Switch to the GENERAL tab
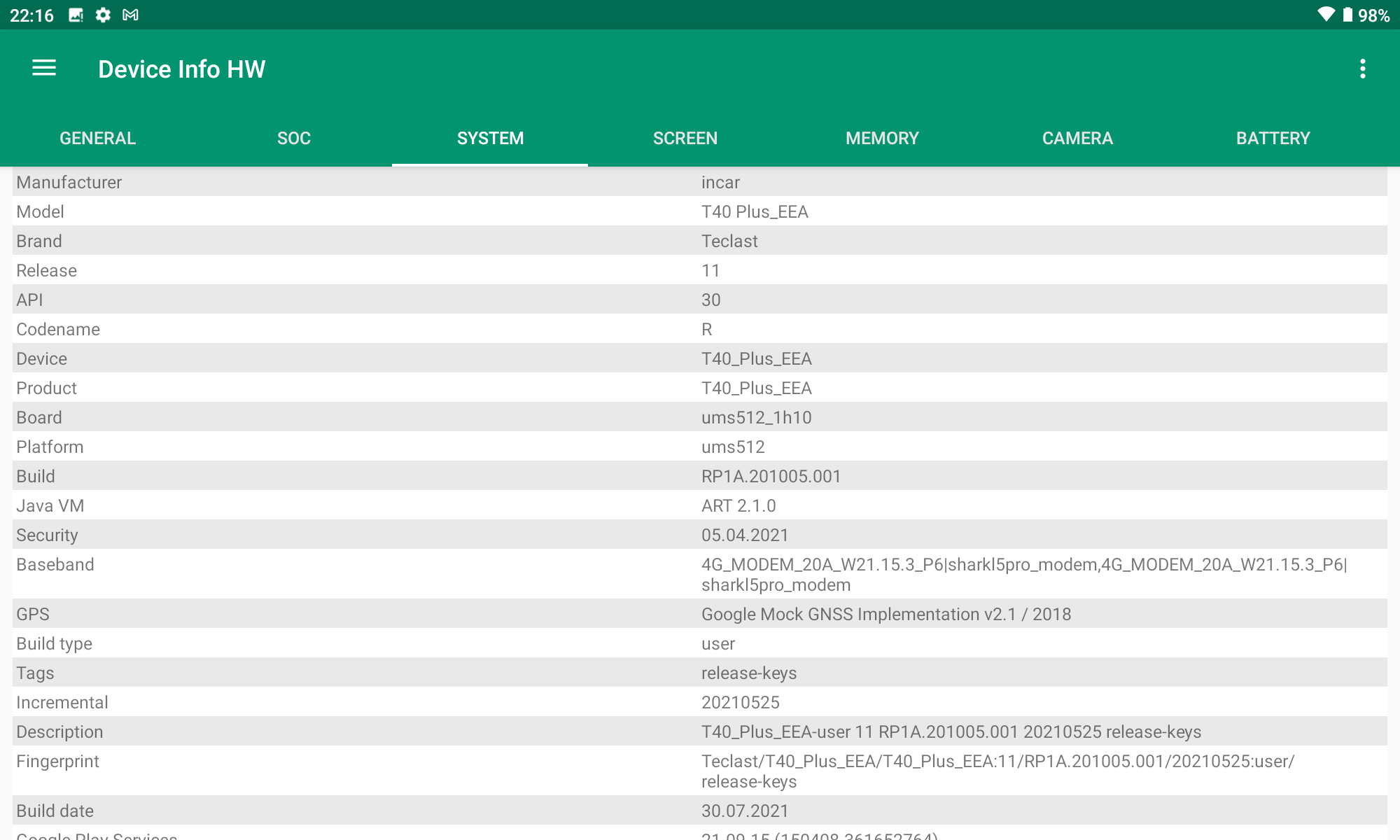Image resolution: width=1400 pixels, height=840 pixels. (x=98, y=138)
